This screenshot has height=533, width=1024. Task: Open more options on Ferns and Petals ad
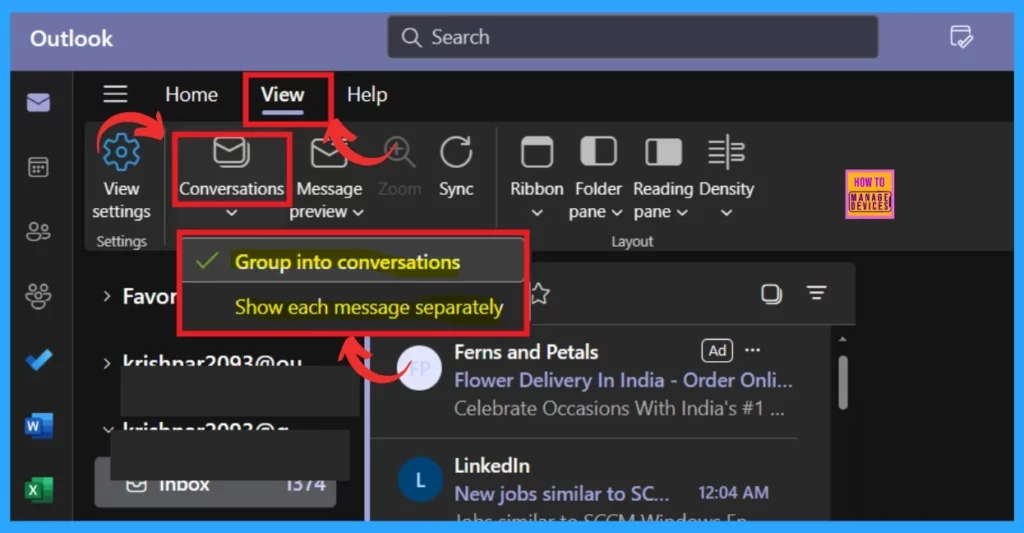752,350
